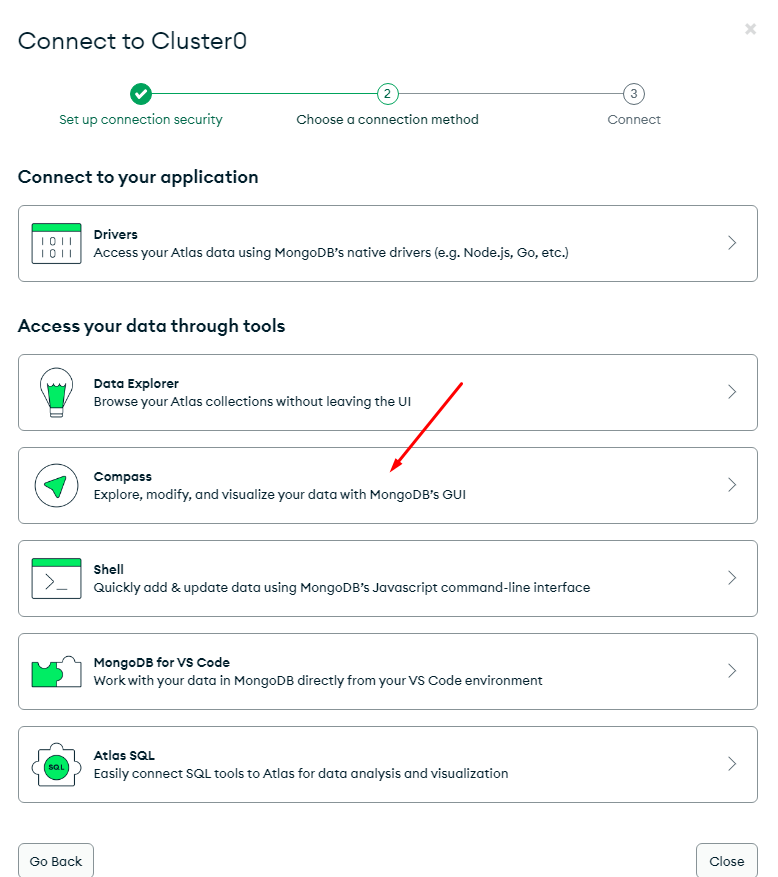Image resolution: width=778 pixels, height=877 pixels.
Task: Click the Data Explorer lightbulb icon
Action: click(x=56, y=392)
